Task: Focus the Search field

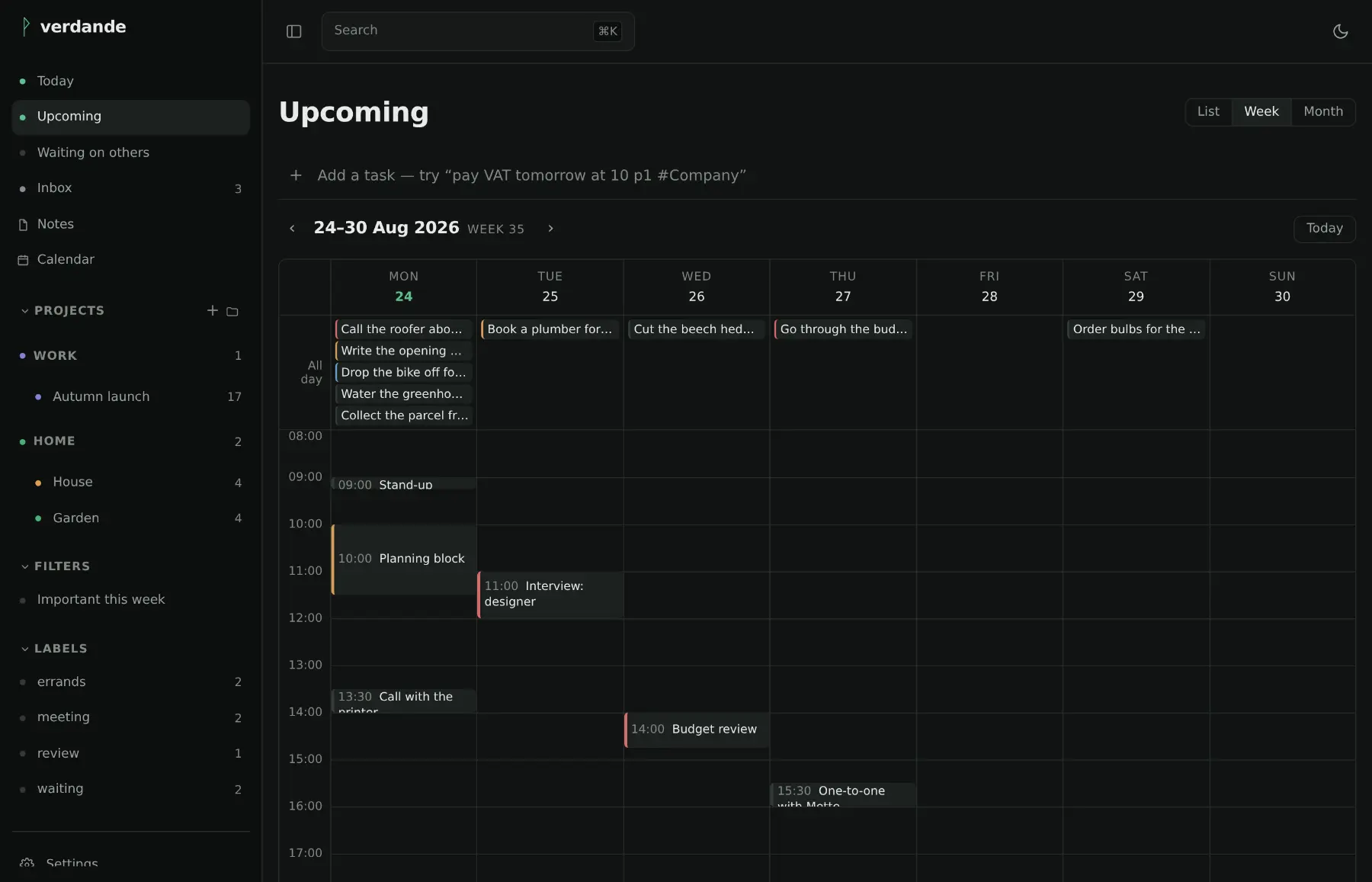Action: 478,31
